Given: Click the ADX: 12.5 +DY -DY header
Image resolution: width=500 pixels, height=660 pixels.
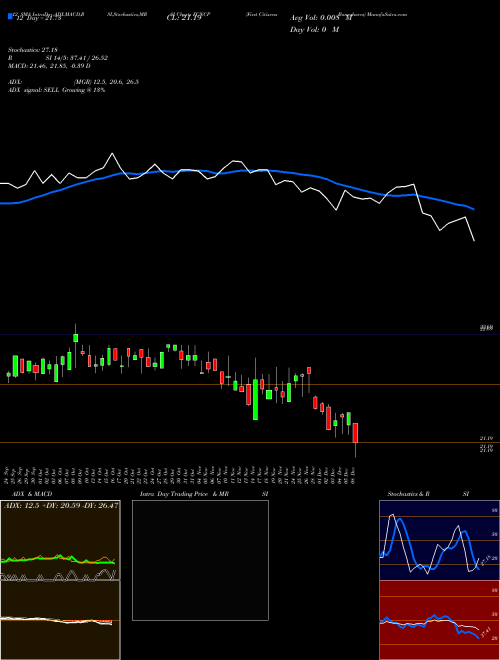Looking at the screenshot, I should click(x=61, y=505).
